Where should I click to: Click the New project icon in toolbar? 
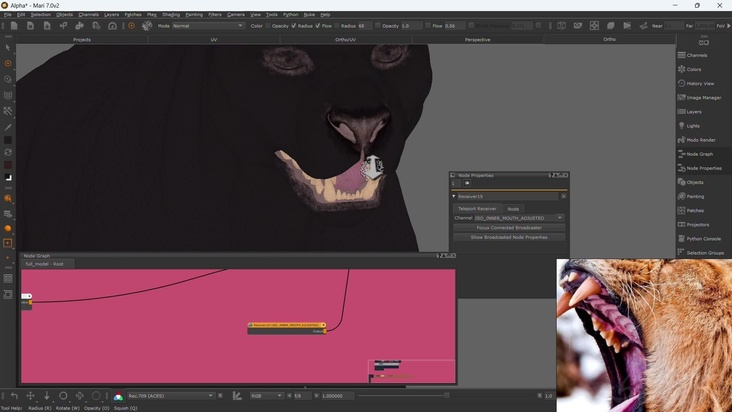click(14, 26)
